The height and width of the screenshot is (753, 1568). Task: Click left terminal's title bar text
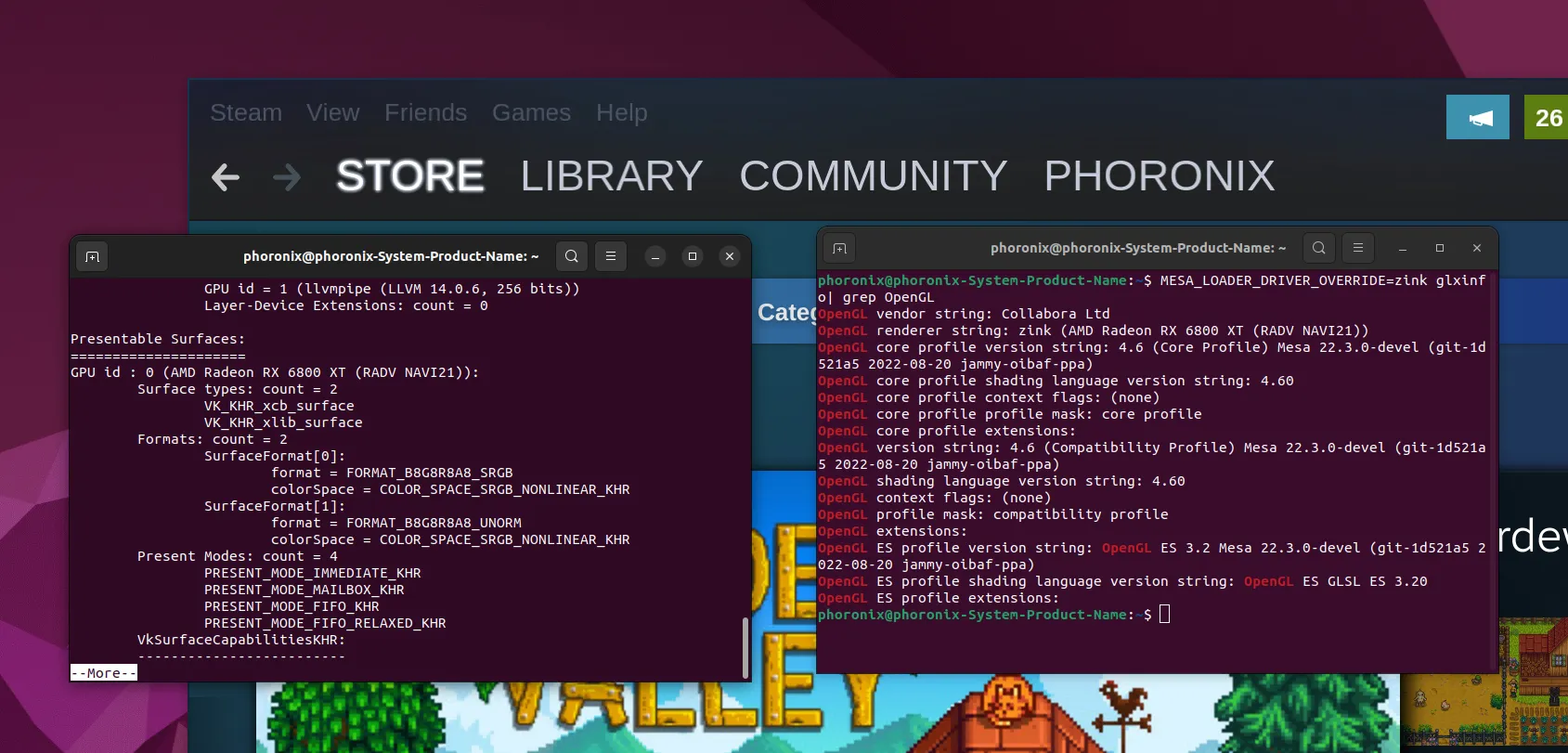tap(391, 256)
